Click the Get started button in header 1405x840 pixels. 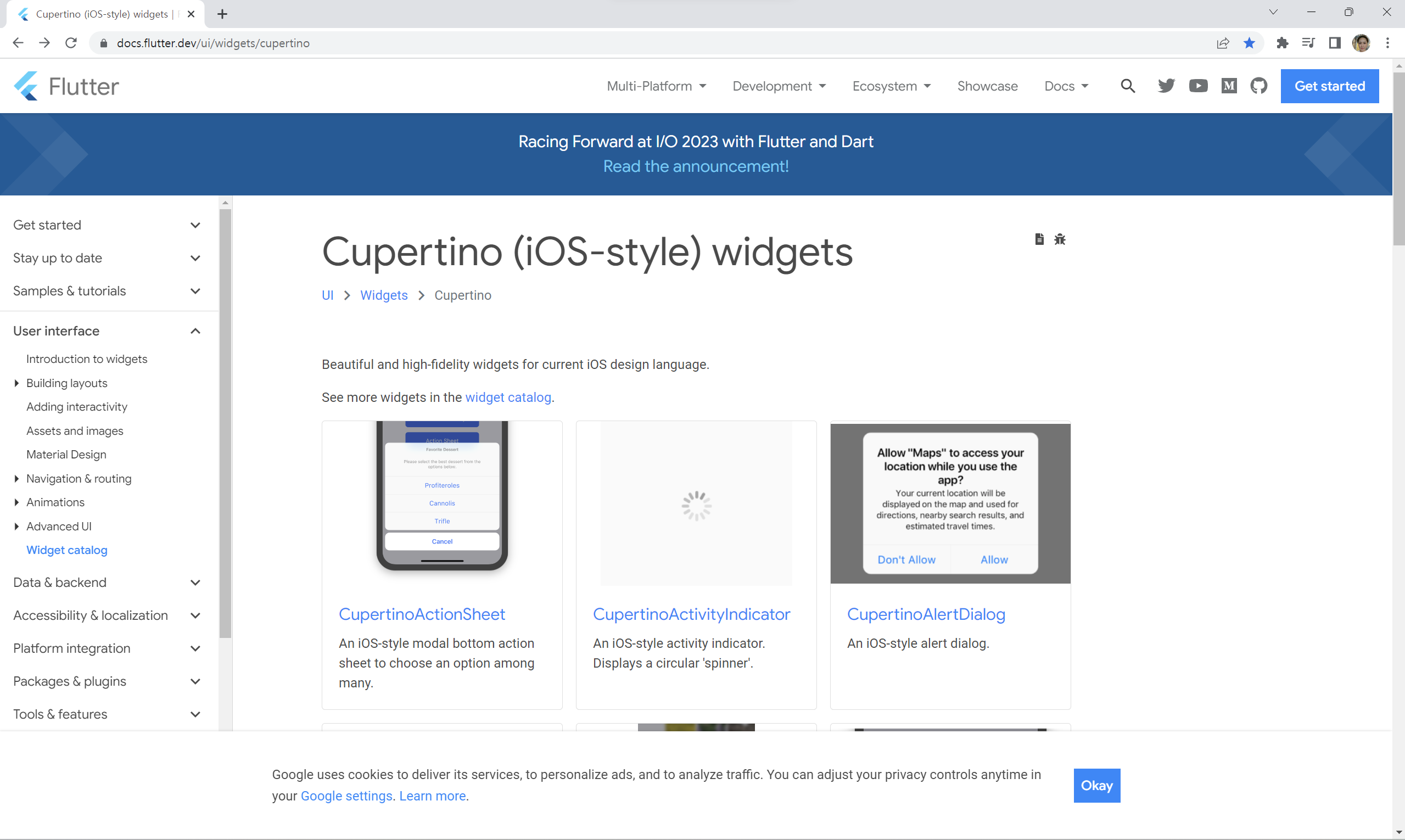(1330, 86)
